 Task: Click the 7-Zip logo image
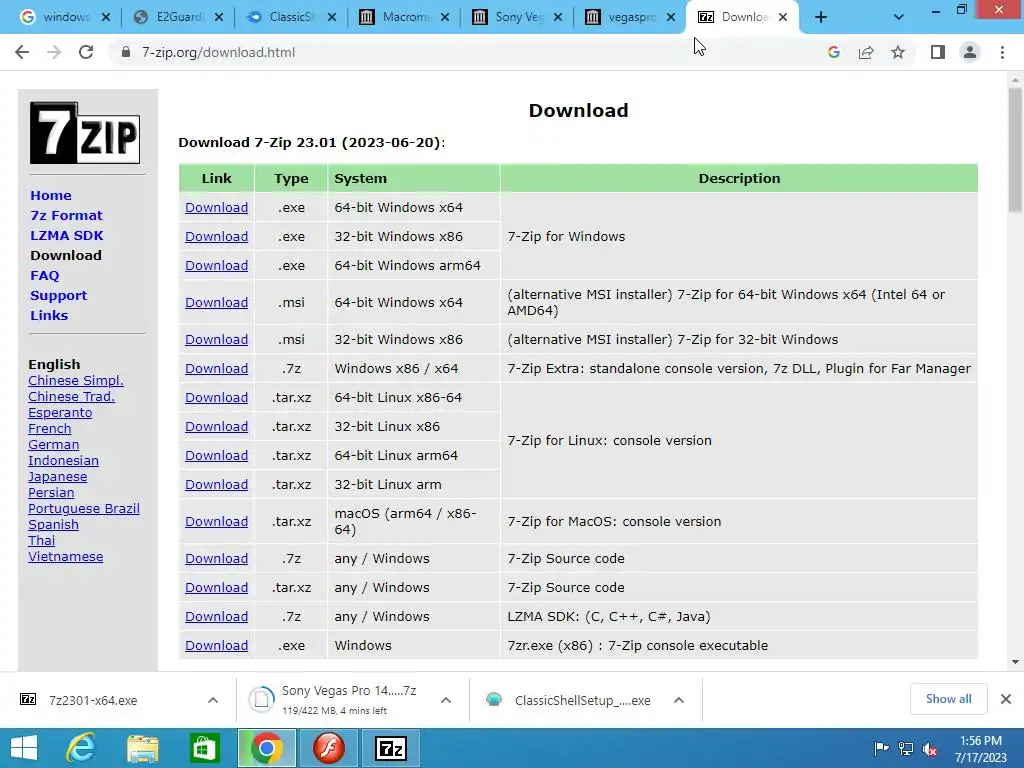(x=85, y=133)
